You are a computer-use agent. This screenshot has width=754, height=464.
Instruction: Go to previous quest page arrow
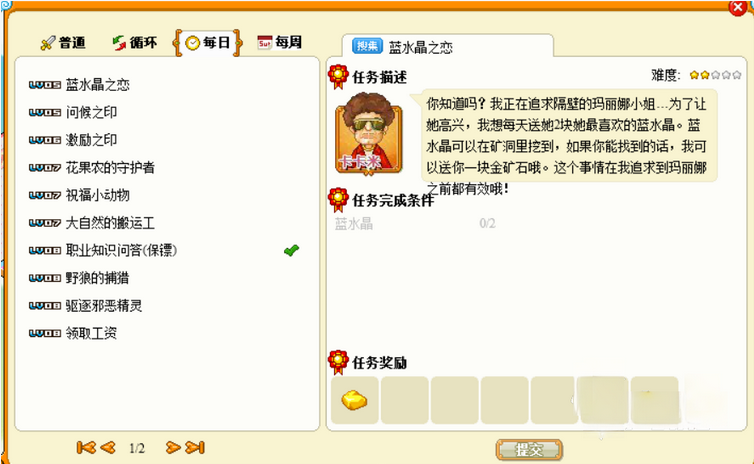click(108, 448)
